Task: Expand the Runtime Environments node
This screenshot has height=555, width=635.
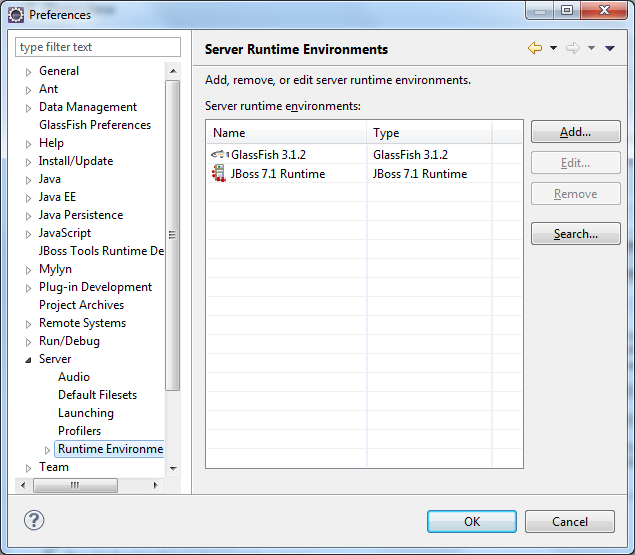Action: click(x=47, y=450)
